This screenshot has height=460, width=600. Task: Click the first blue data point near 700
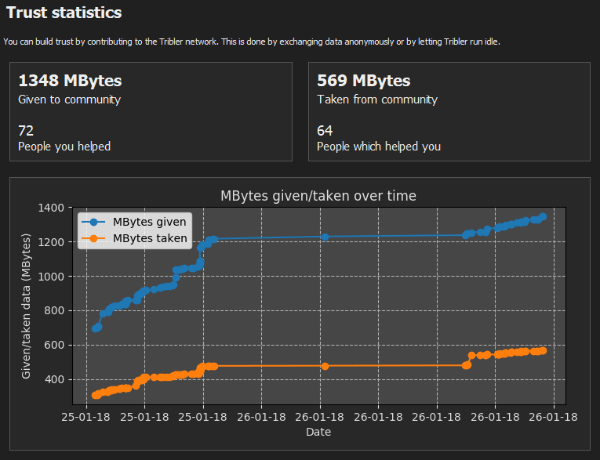[96, 328]
